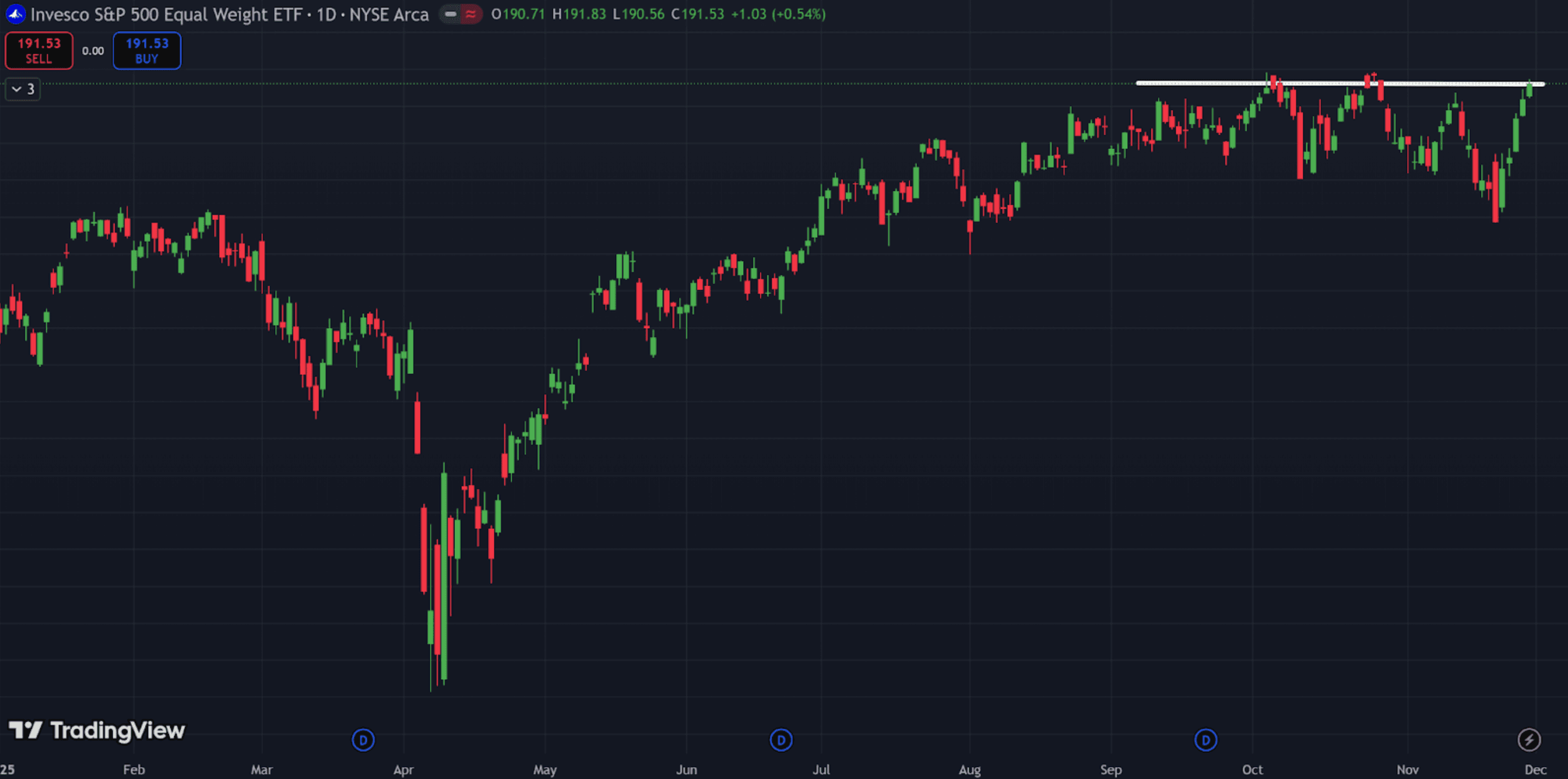Click the Invesco S&P 500 Equal Weight ETF title
Screen dimensions: 1568x779
click(x=166, y=14)
